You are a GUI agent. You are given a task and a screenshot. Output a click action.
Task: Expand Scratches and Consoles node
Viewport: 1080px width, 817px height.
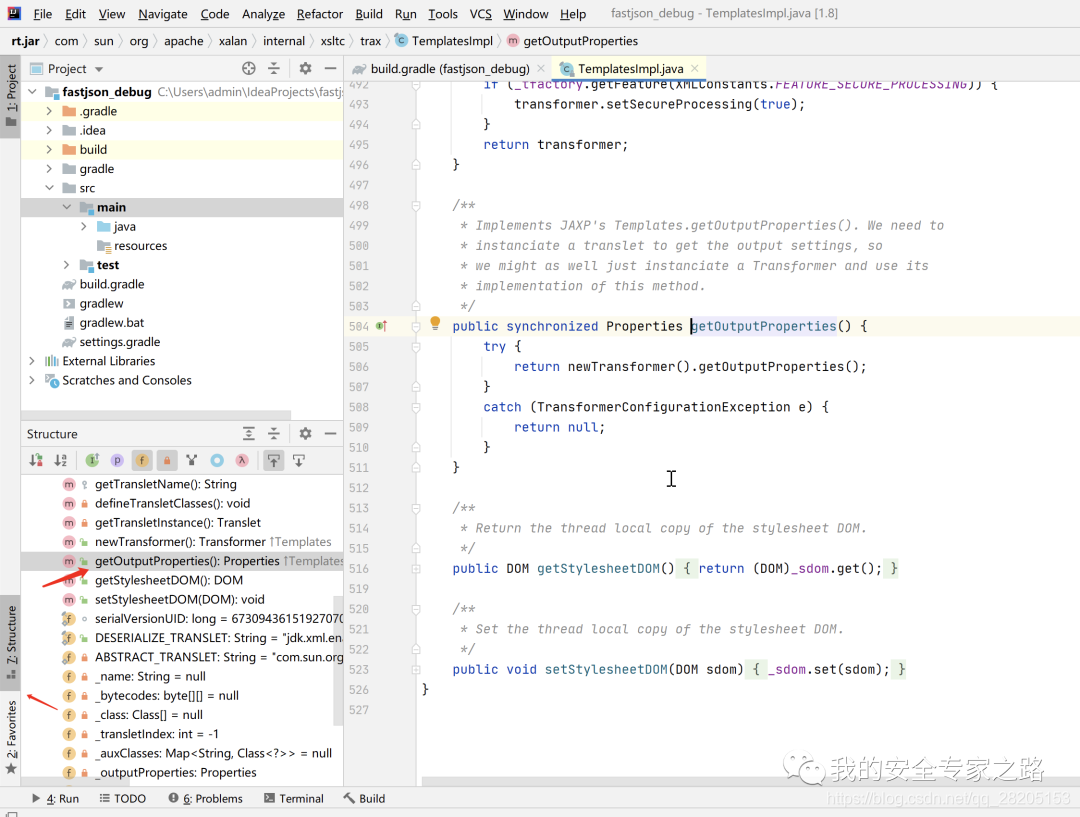pos(32,380)
